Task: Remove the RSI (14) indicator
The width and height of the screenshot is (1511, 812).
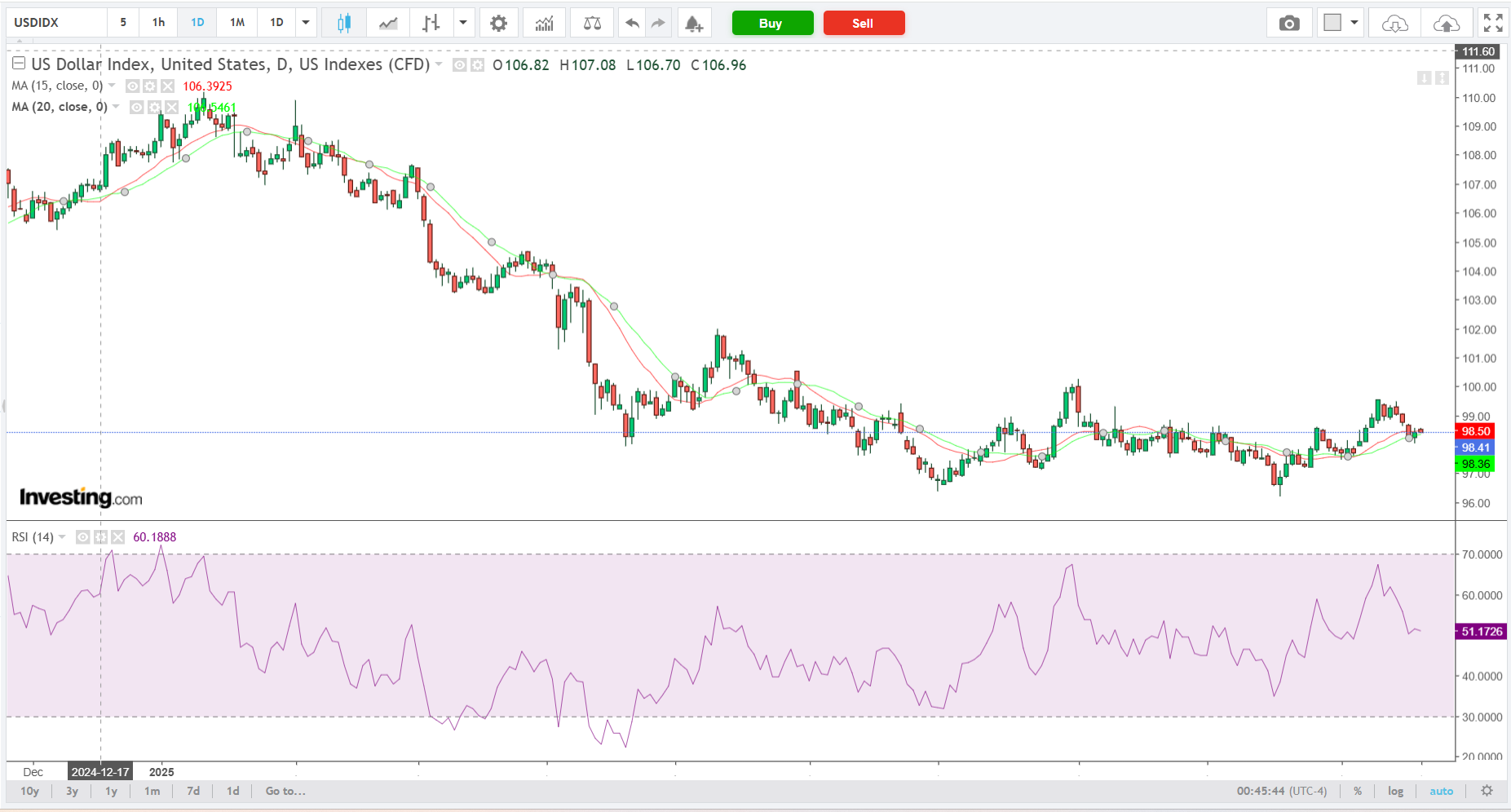Action: (118, 536)
